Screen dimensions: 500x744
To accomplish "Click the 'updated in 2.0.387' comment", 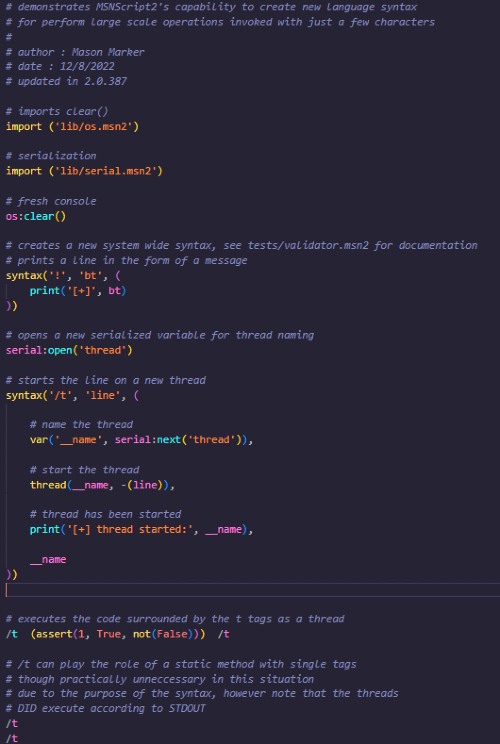I will 66,81.
